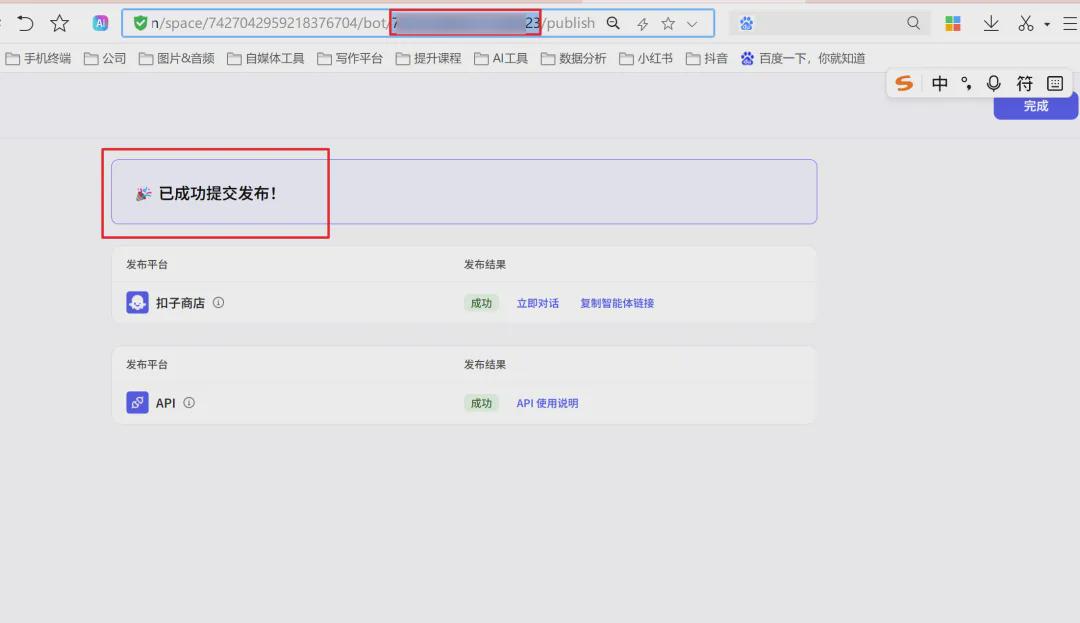The image size is (1080, 623).
Task: Open the AI工具 bookmarks folder
Action: coord(508,58)
